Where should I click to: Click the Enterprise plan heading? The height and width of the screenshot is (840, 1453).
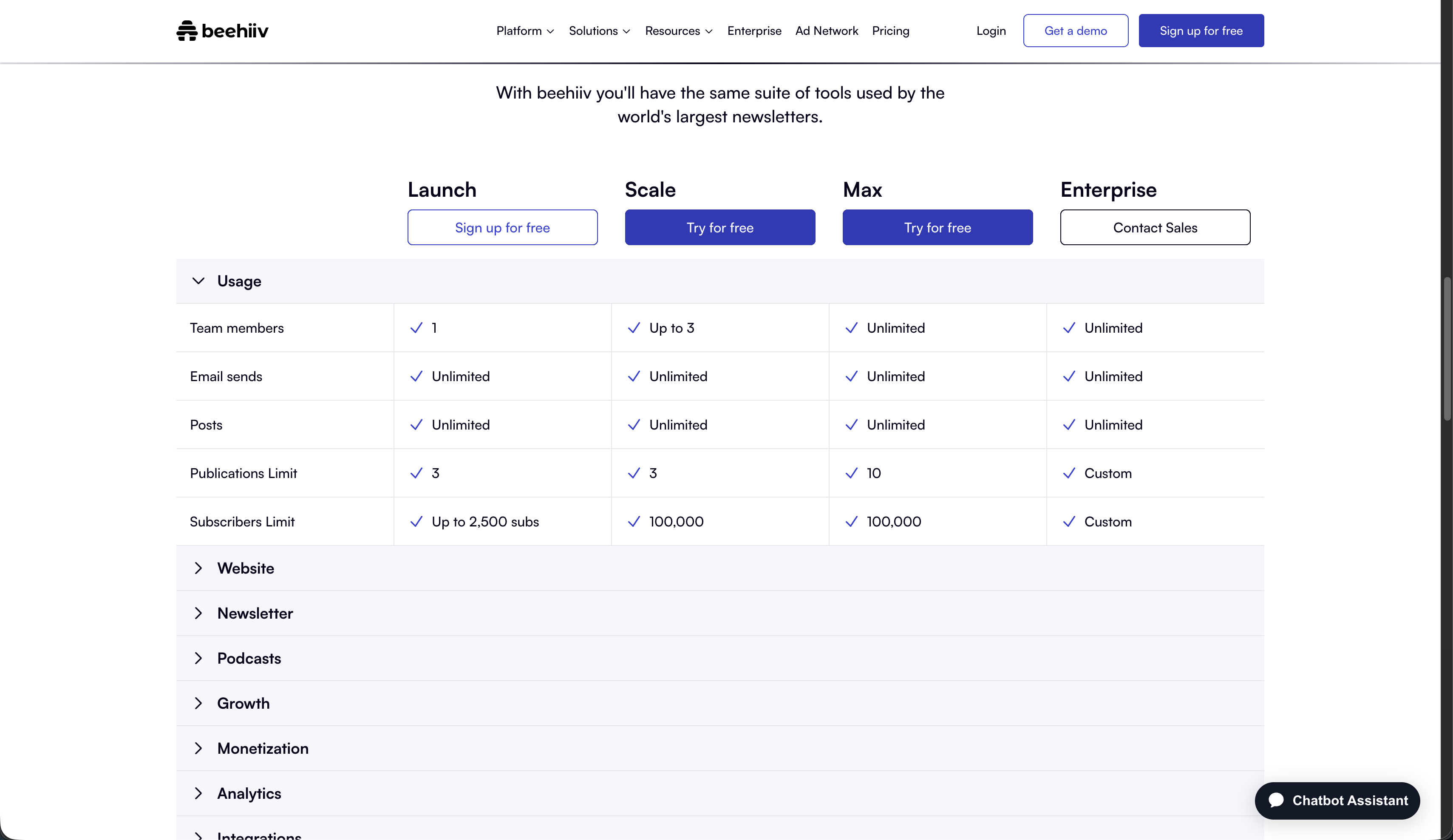coord(1108,189)
